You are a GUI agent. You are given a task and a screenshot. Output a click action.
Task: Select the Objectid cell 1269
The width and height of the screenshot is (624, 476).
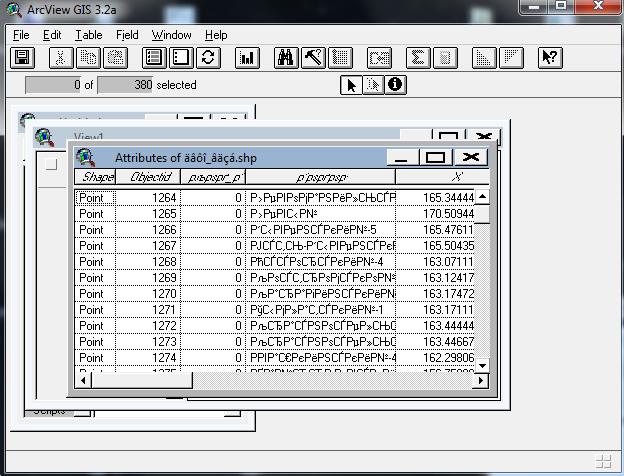point(148,277)
